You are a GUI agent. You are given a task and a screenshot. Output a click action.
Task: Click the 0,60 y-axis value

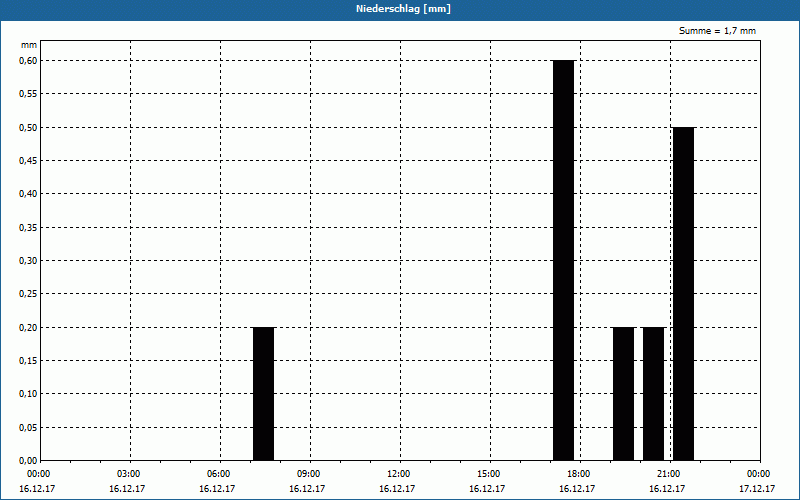[28, 61]
